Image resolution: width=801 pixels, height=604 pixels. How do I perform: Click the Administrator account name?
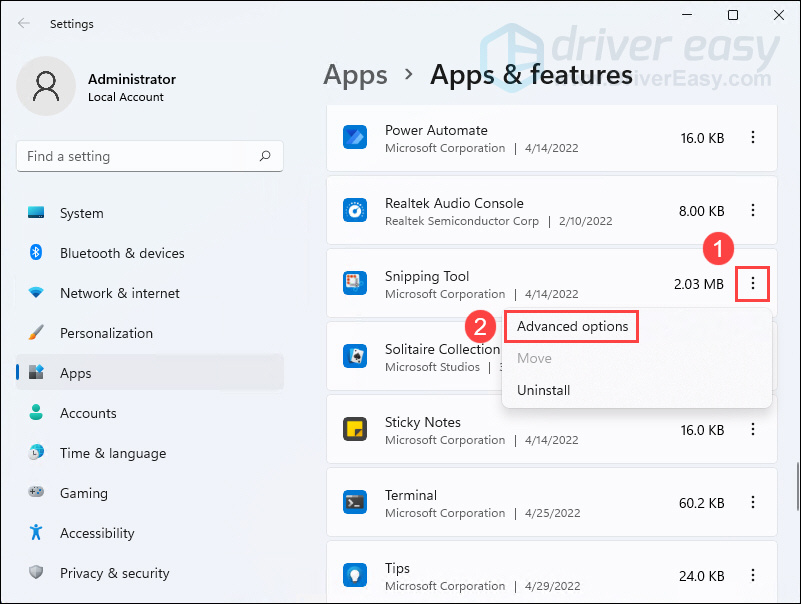[x=132, y=79]
